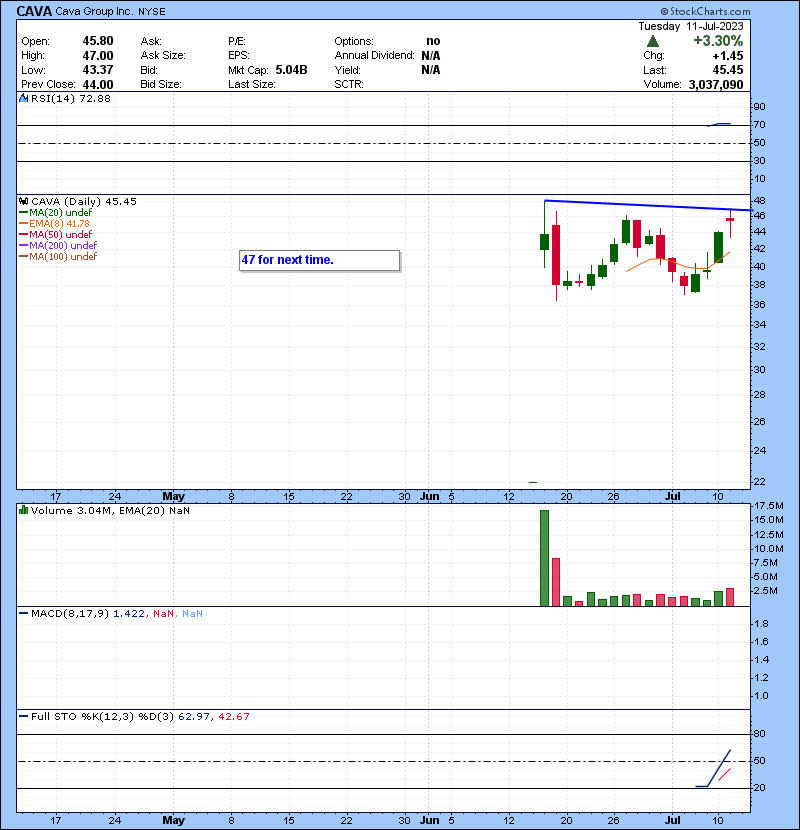This screenshot has width=800, height=830.
Task: Click the MACD(8,17,9) 1.422 label
Action: 88,614
